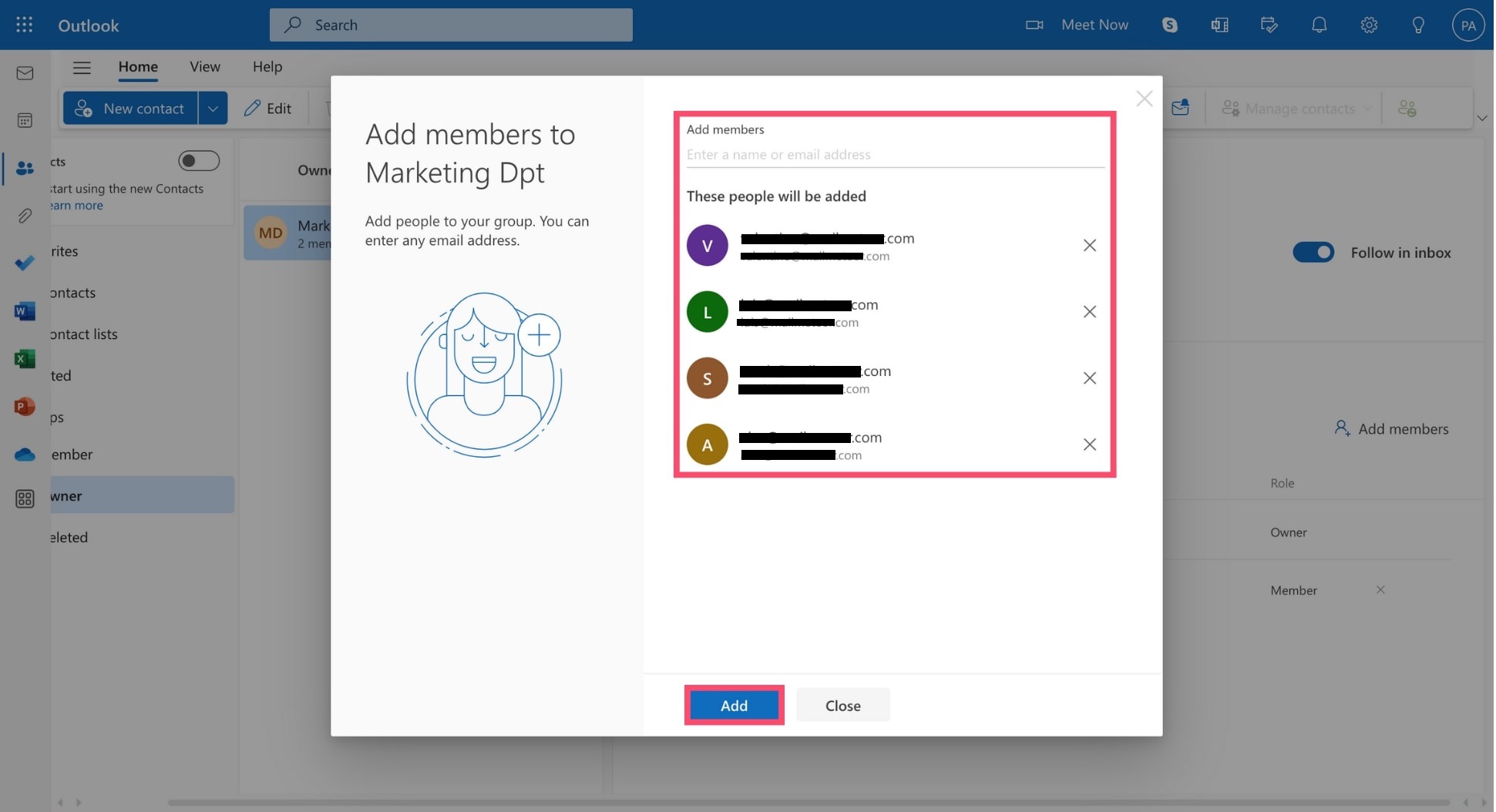
Task: Launch Word from left rail
Action: (25, 311)
